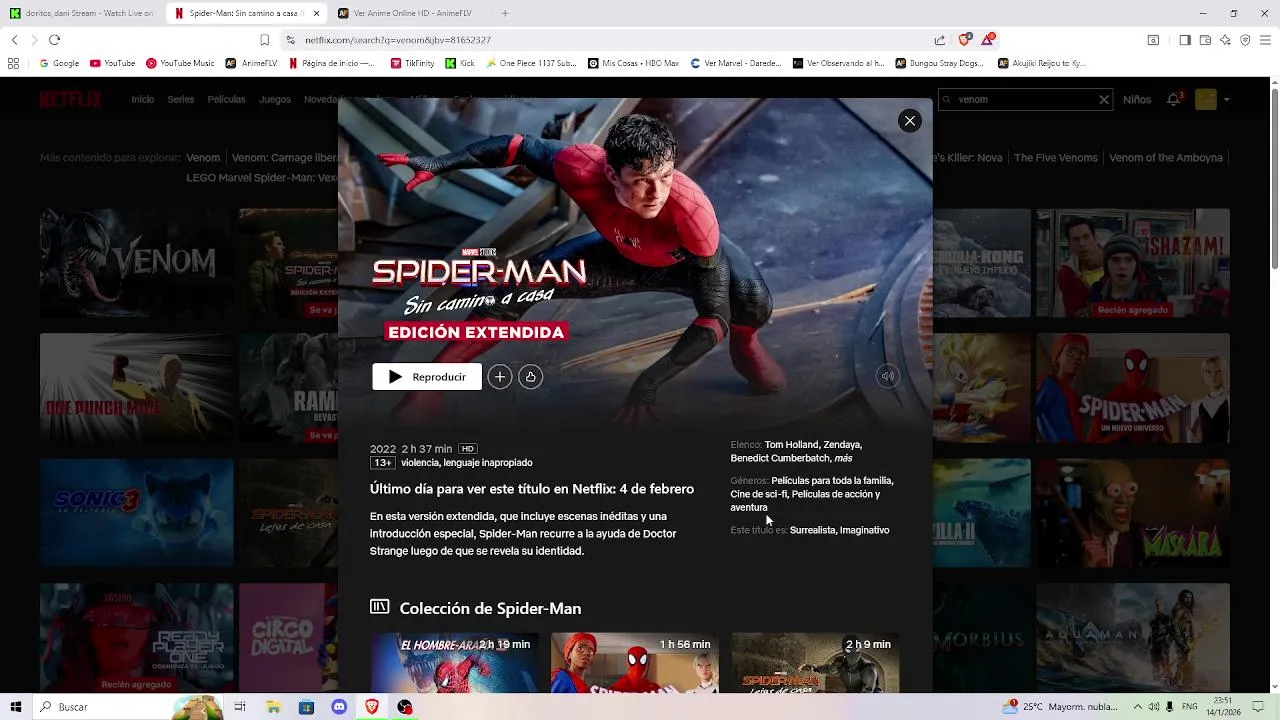Open the Sonic 3 poster thumbnail
Viewport: 1280px width, 720px height.
[136, 512]
